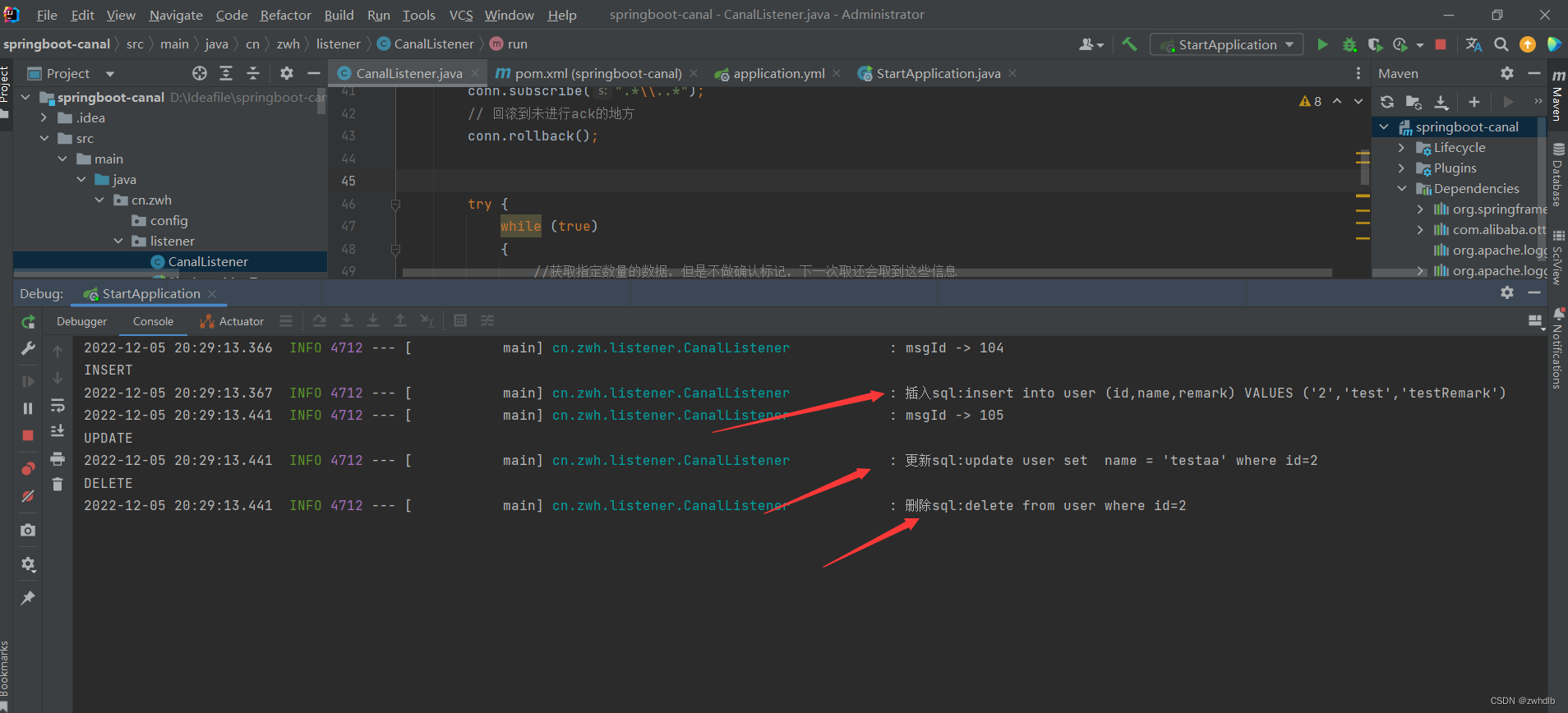This screenshot has width=1568, height=713.
Task: Open Maven panel settings gear
Action: [x=1507, y=73]
